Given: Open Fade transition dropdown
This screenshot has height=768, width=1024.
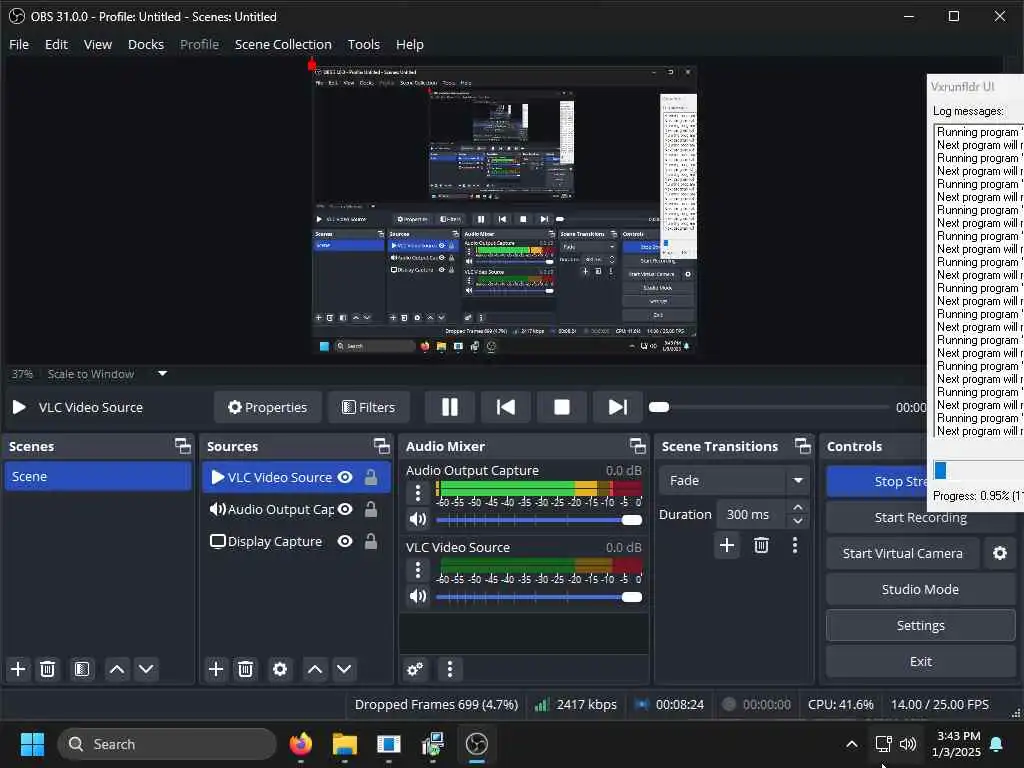Looking at the screenshot, I should click(x=734, y=481).
